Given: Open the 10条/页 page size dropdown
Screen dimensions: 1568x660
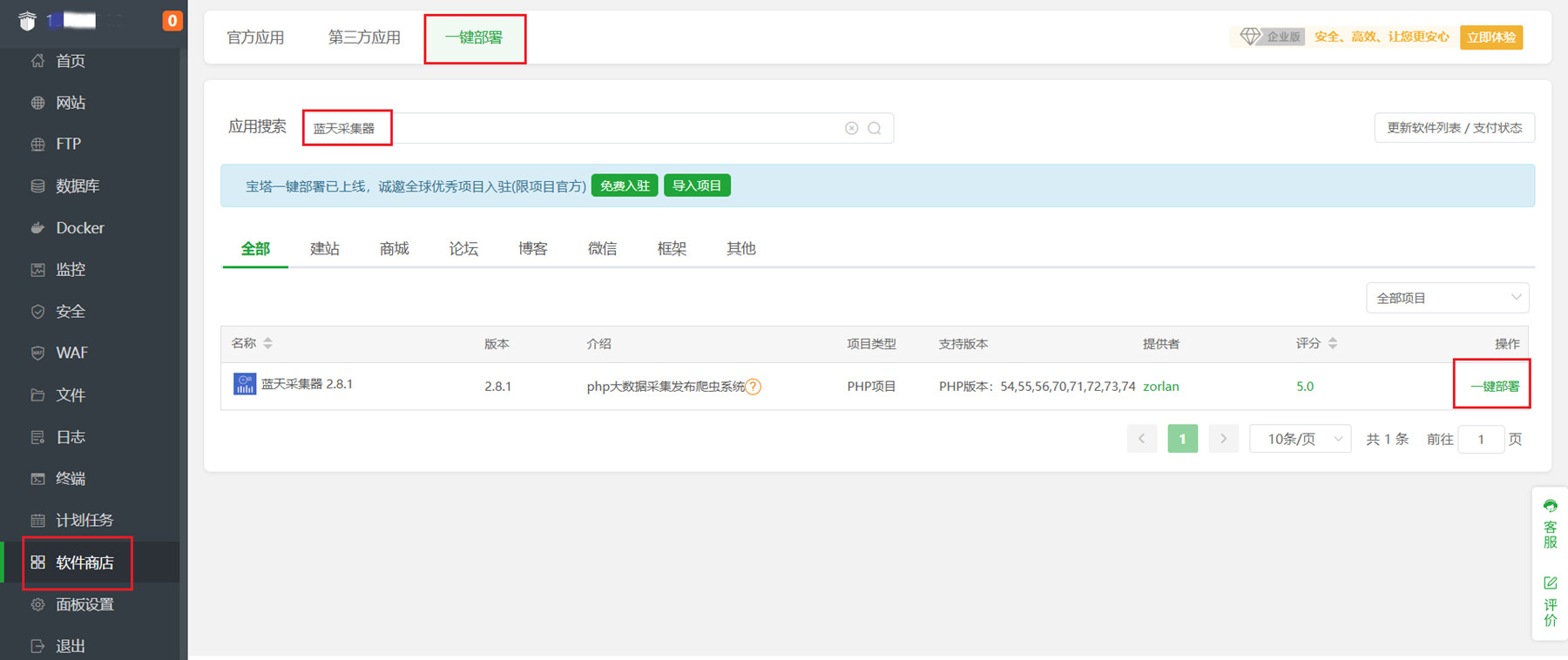Looking at the screenshot, I should pos(1301,439).
